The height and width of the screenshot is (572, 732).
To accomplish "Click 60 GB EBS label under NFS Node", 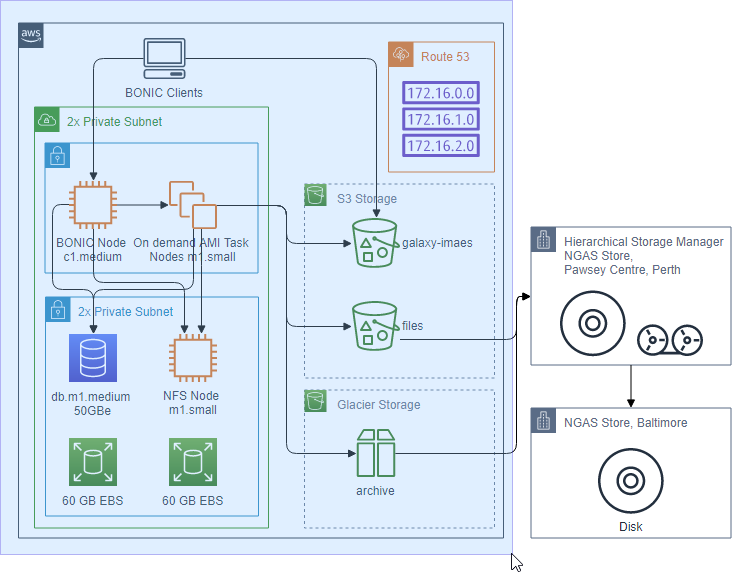I will [192, 501].
